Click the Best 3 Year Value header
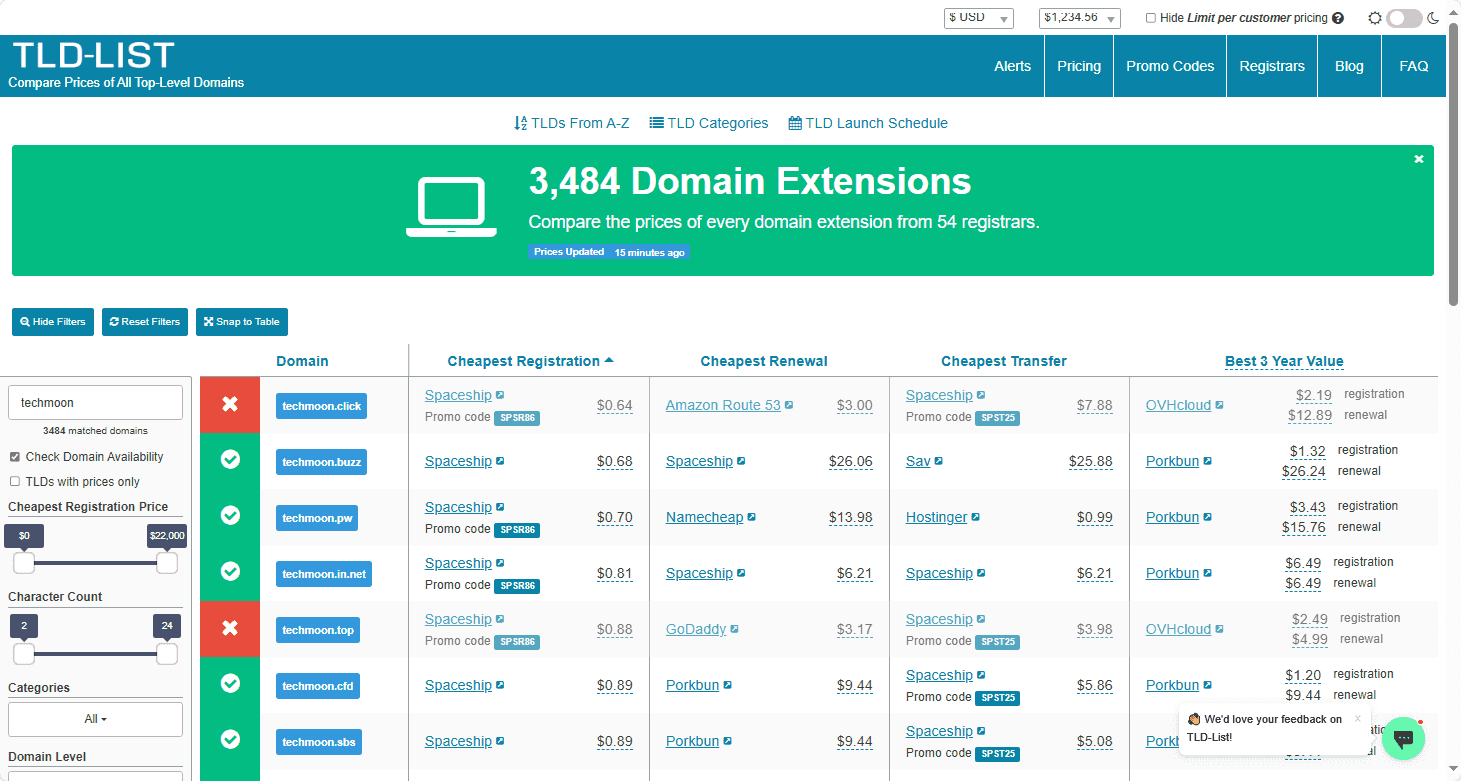The image size is (1461, 781). click(1284, 361)
